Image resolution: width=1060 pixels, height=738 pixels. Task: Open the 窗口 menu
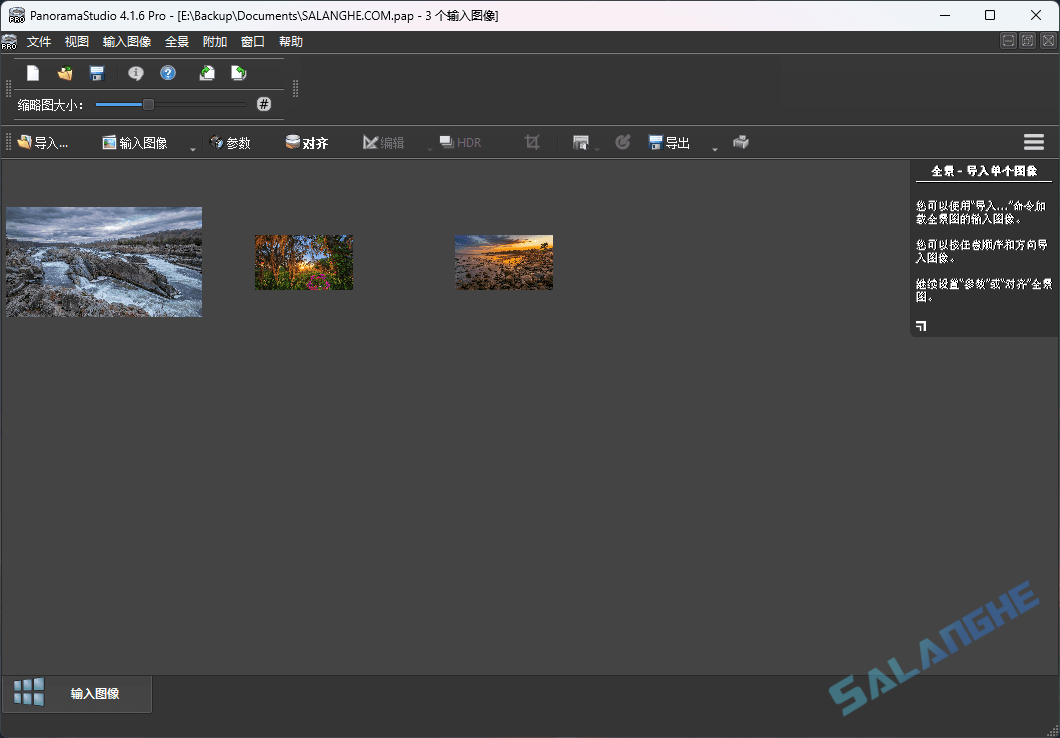[251, 41]
